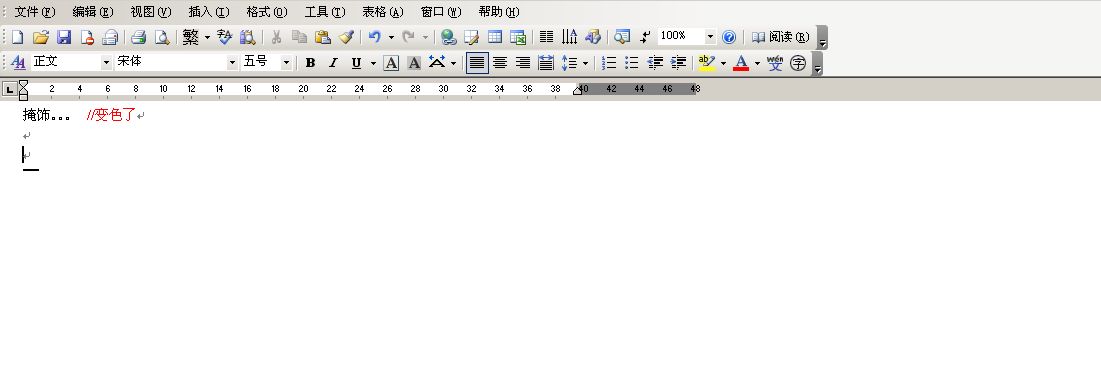Align paragraph text to the right
Viewport: 1101px width, 387px height.
pos(523,63)
